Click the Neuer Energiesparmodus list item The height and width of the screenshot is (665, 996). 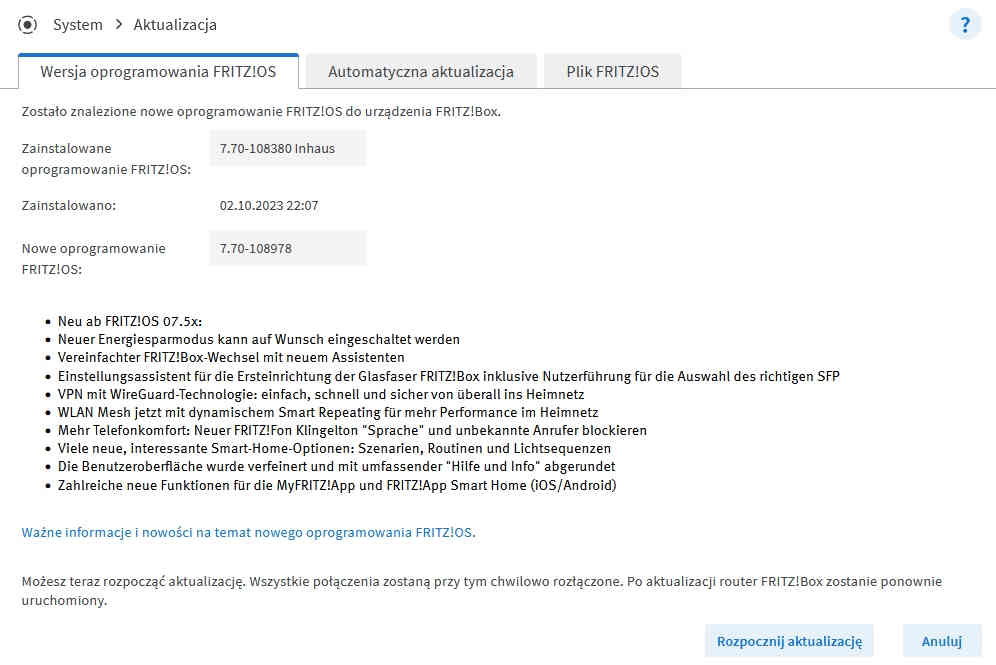[259, 340]
